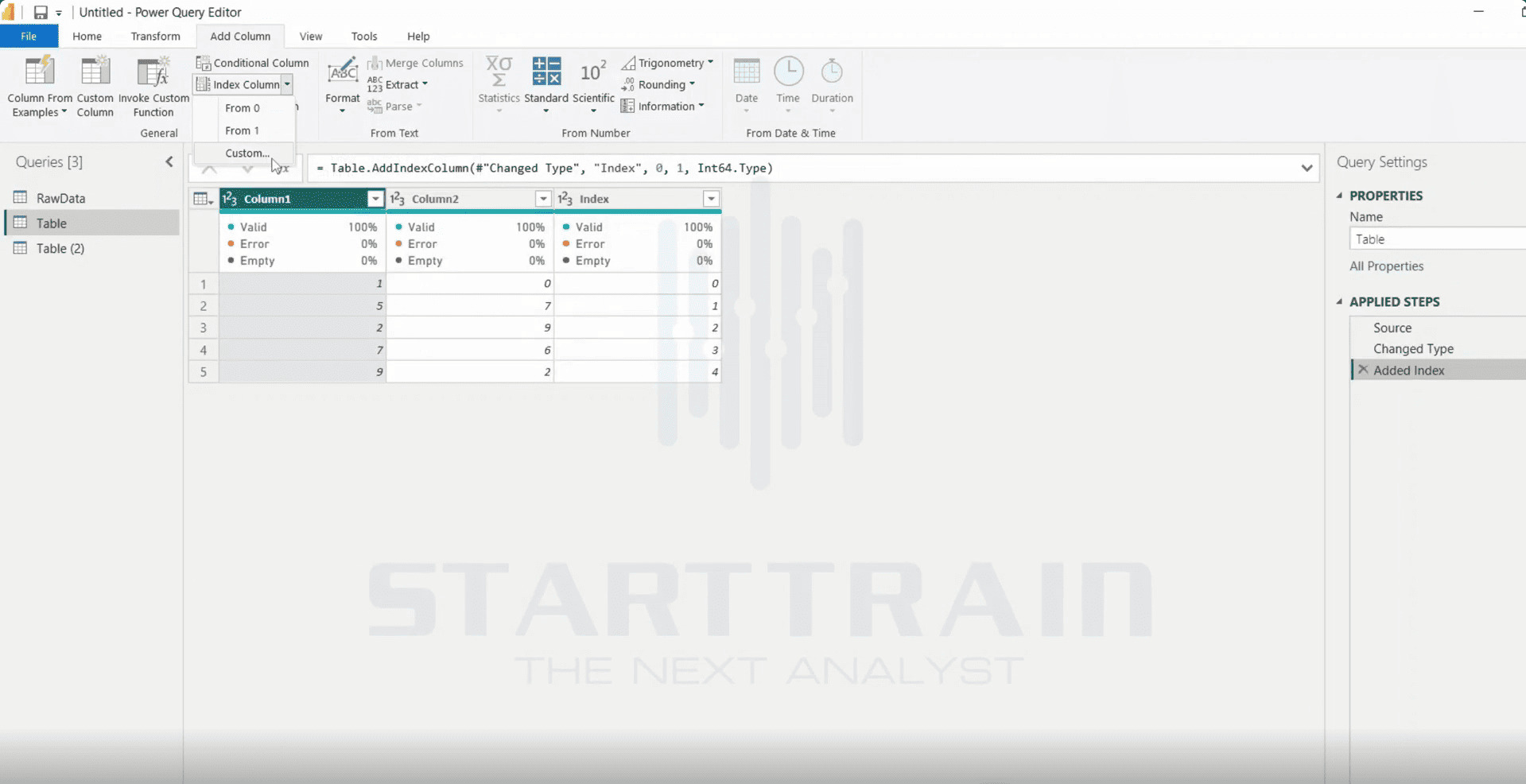Image resolution: width=1526 pixels, height=784 pixels.
Task: Click the query Name input field
Action: pyautogui.click(x=1437, y=239)
